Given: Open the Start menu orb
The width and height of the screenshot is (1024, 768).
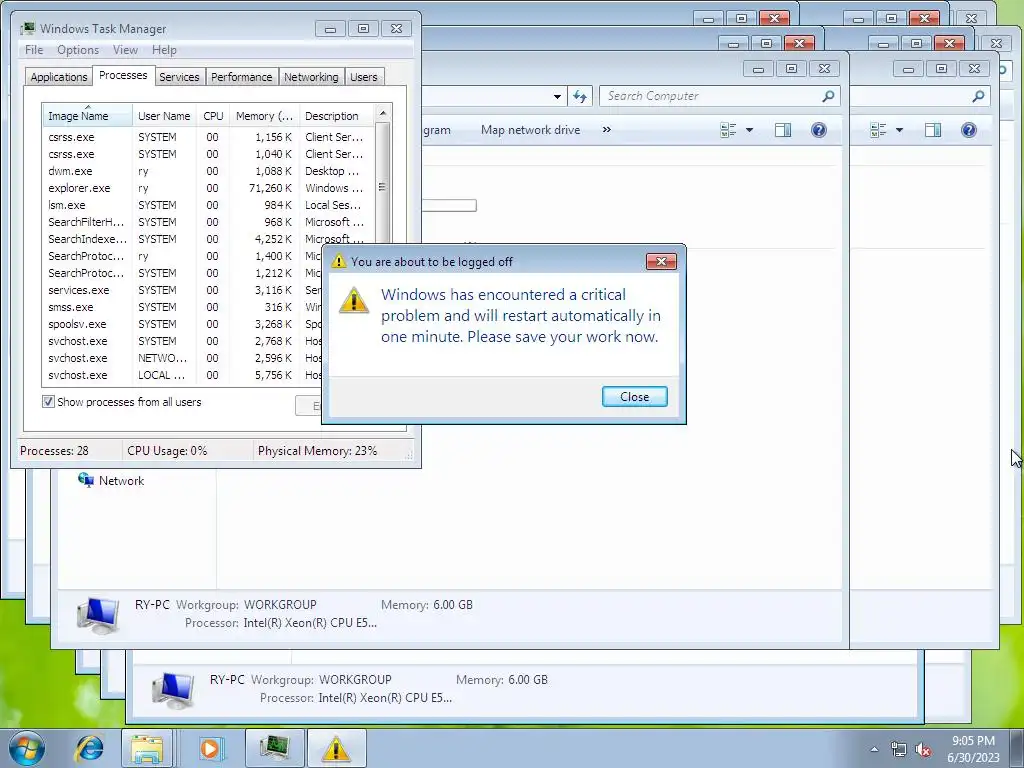Looking at the screenshot, I should click(26, 748).
